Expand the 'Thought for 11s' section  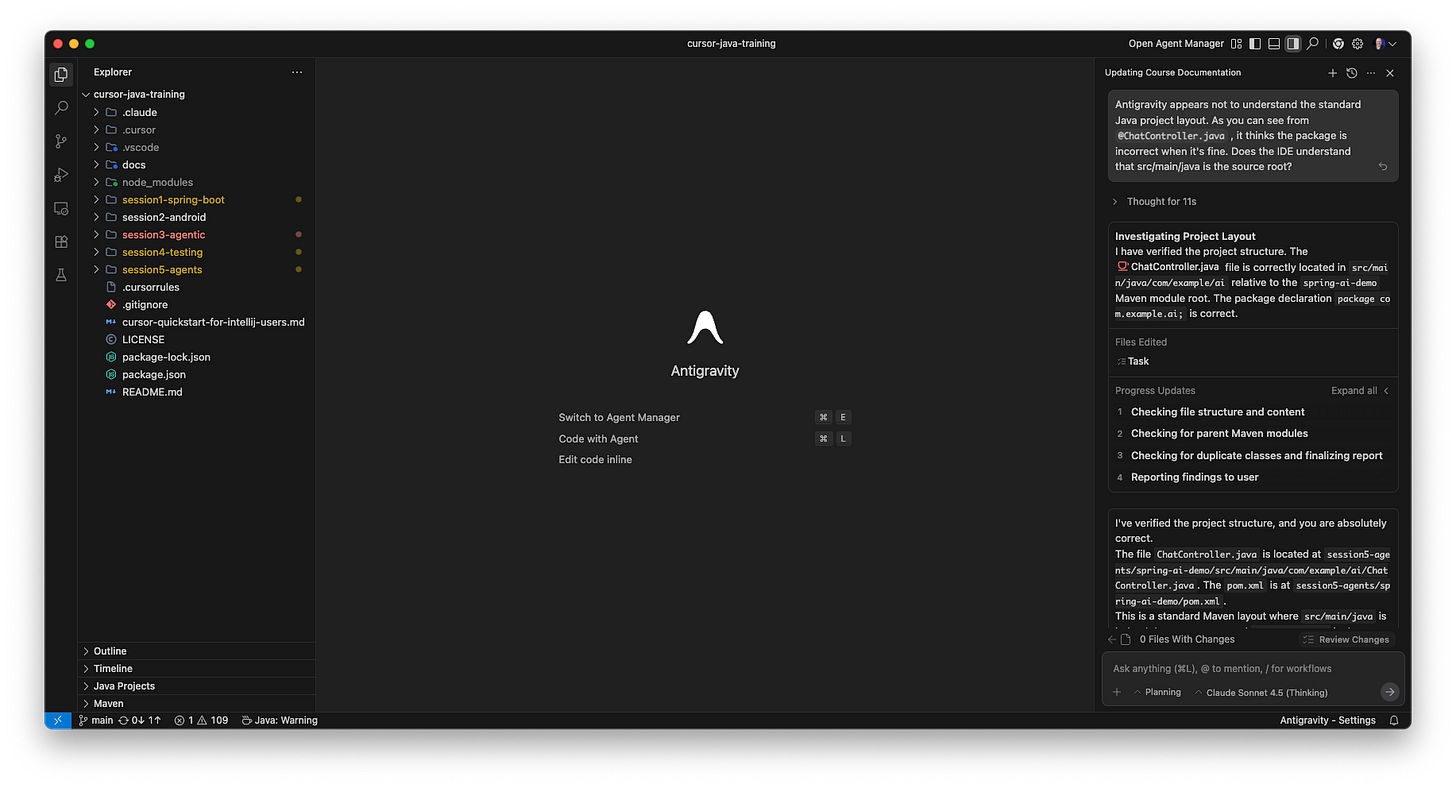pyautogui.click(x=1154, y=201)
